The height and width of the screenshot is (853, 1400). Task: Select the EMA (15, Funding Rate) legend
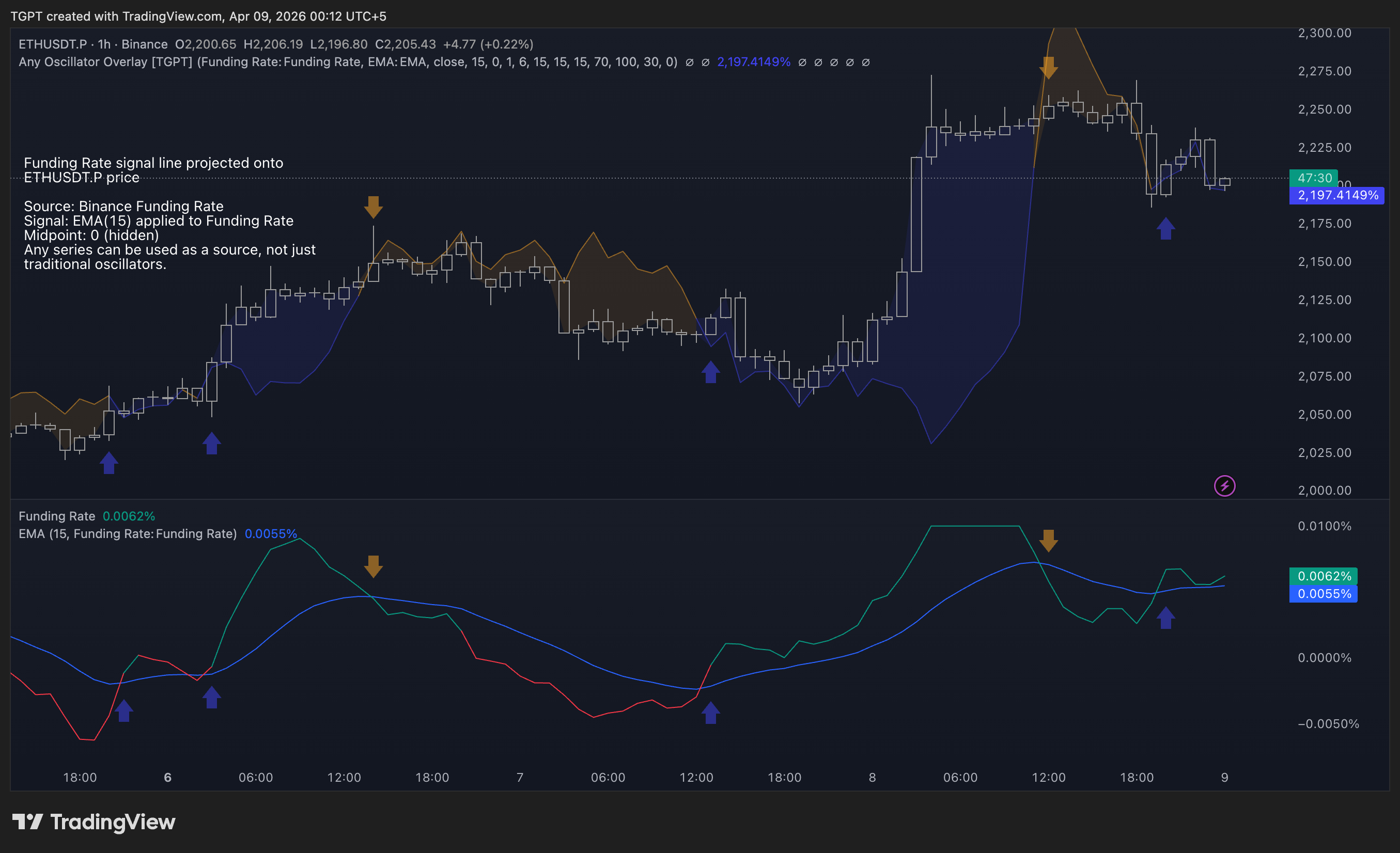coord(128,534)
